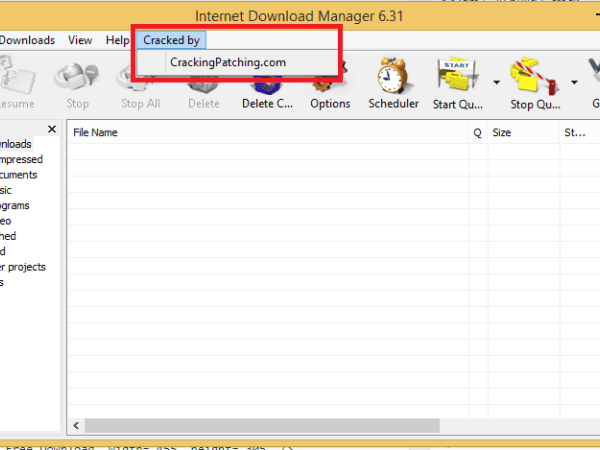Click the Cracked by menu
The height and width of the screenshot is (450, 600).
click(171, 40)
